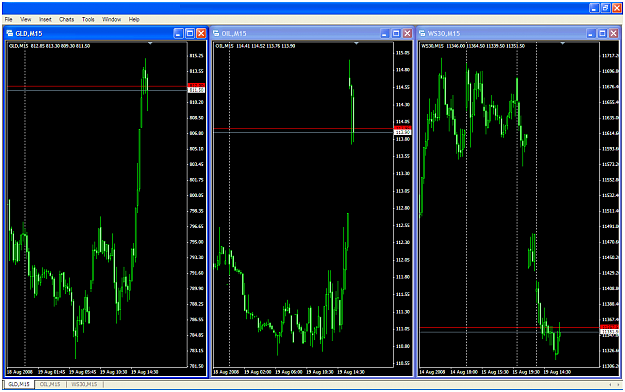Image resolution: width=625 pixels, height=392 pixels.
Task: Click '15 Aug 19:30' on WS30 time axis
Action: pos(526,372)
